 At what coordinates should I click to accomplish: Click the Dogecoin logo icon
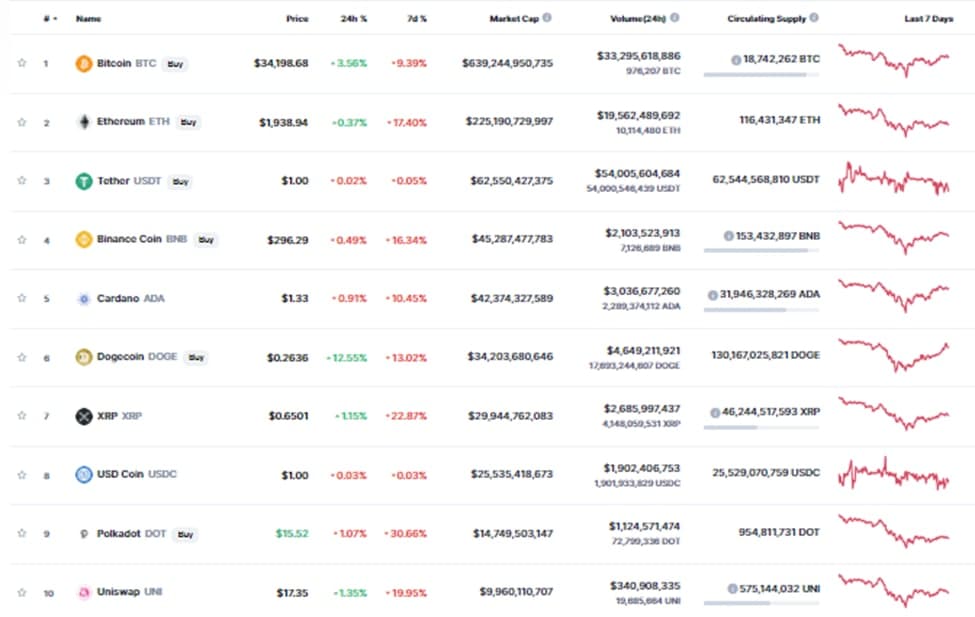coord(84,357)
